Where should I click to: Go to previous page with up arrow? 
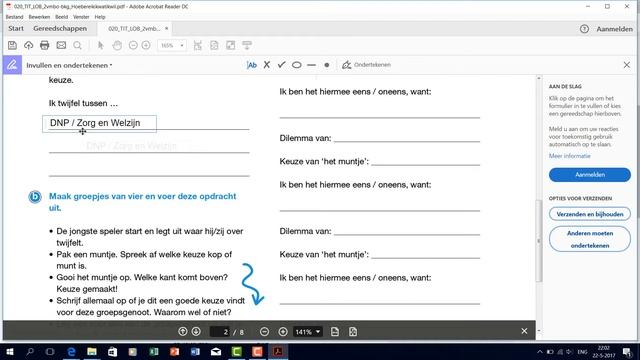click(182, 331)
